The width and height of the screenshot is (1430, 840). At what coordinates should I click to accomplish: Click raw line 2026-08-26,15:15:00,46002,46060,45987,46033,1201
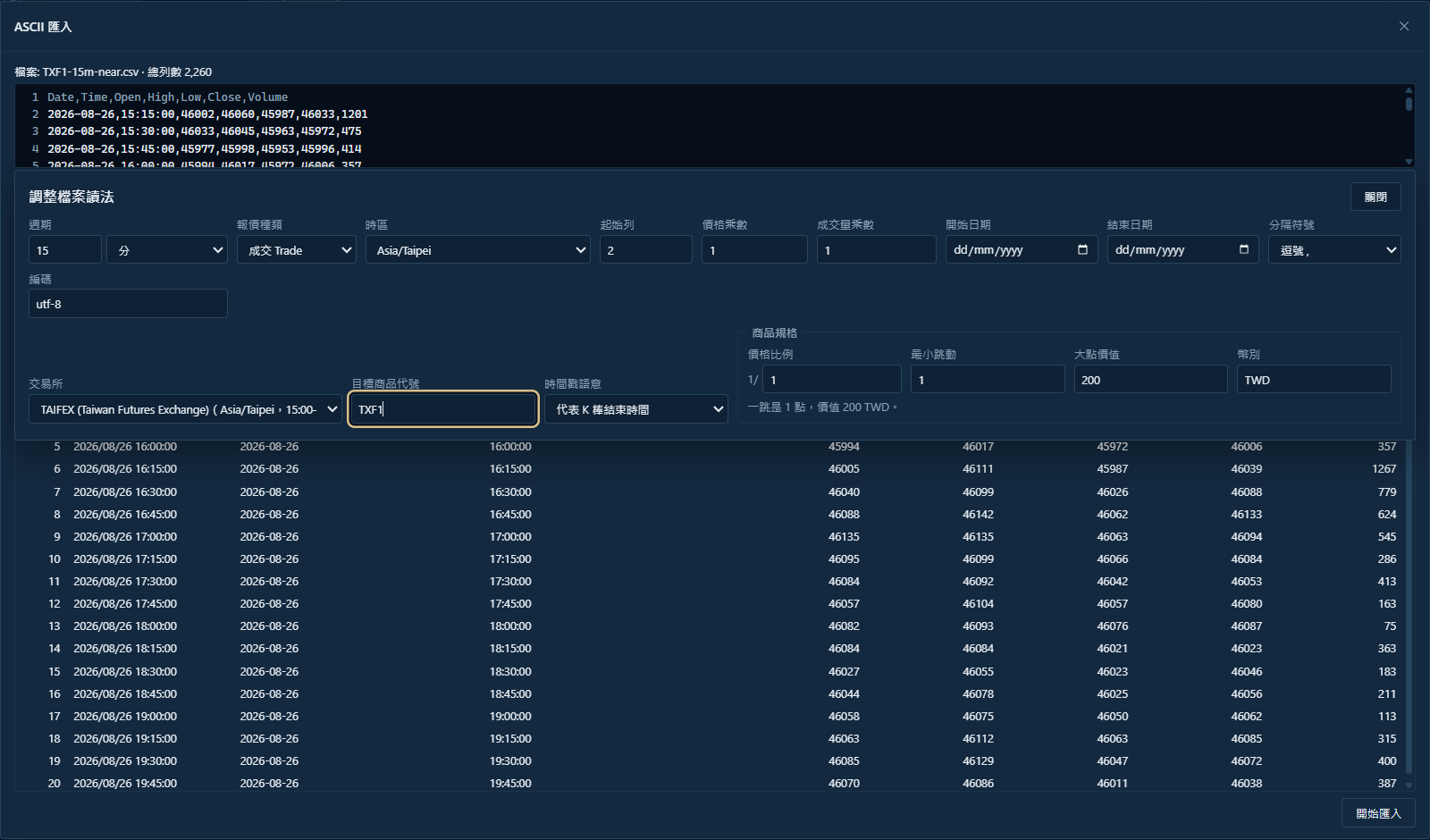click(207, 113)
